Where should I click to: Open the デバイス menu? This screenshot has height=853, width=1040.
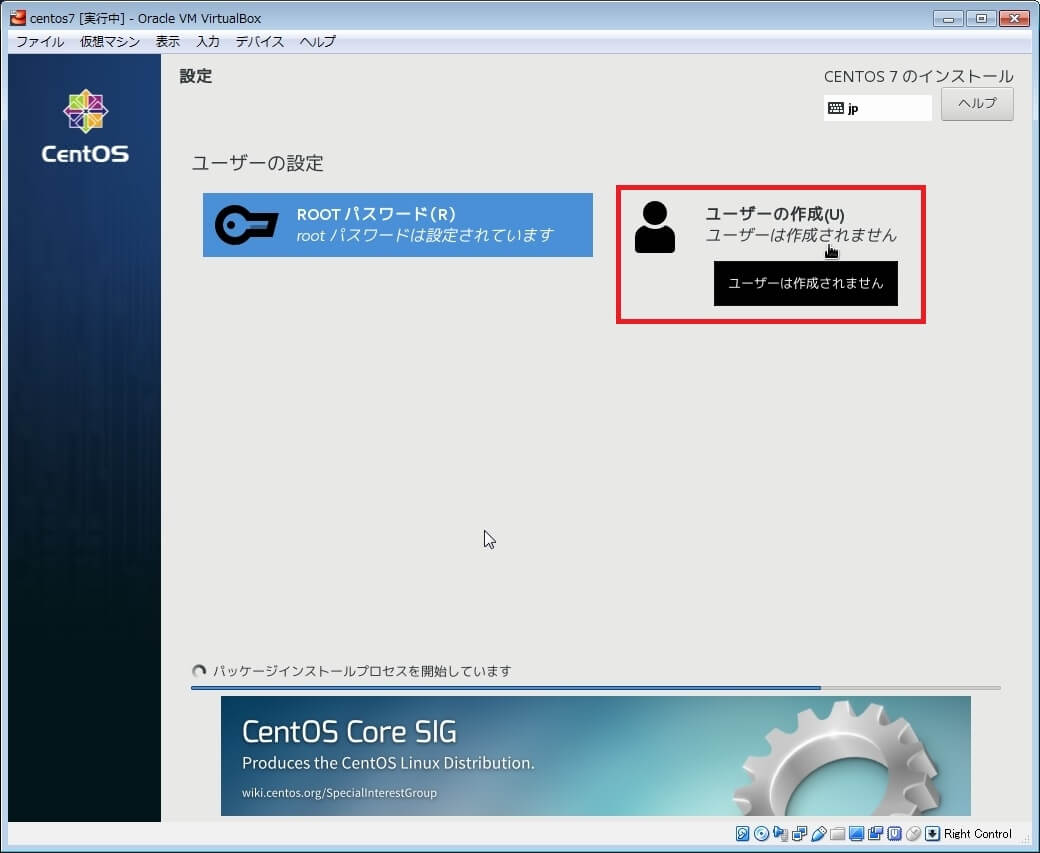pos(260,42)
